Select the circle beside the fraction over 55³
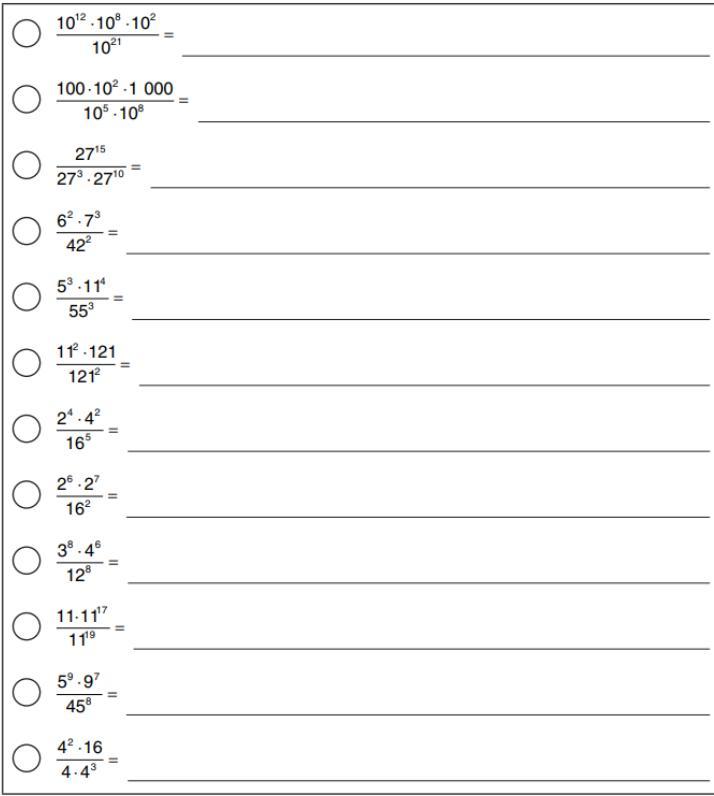Screen dimensions: 714x796 coord(26,298)
